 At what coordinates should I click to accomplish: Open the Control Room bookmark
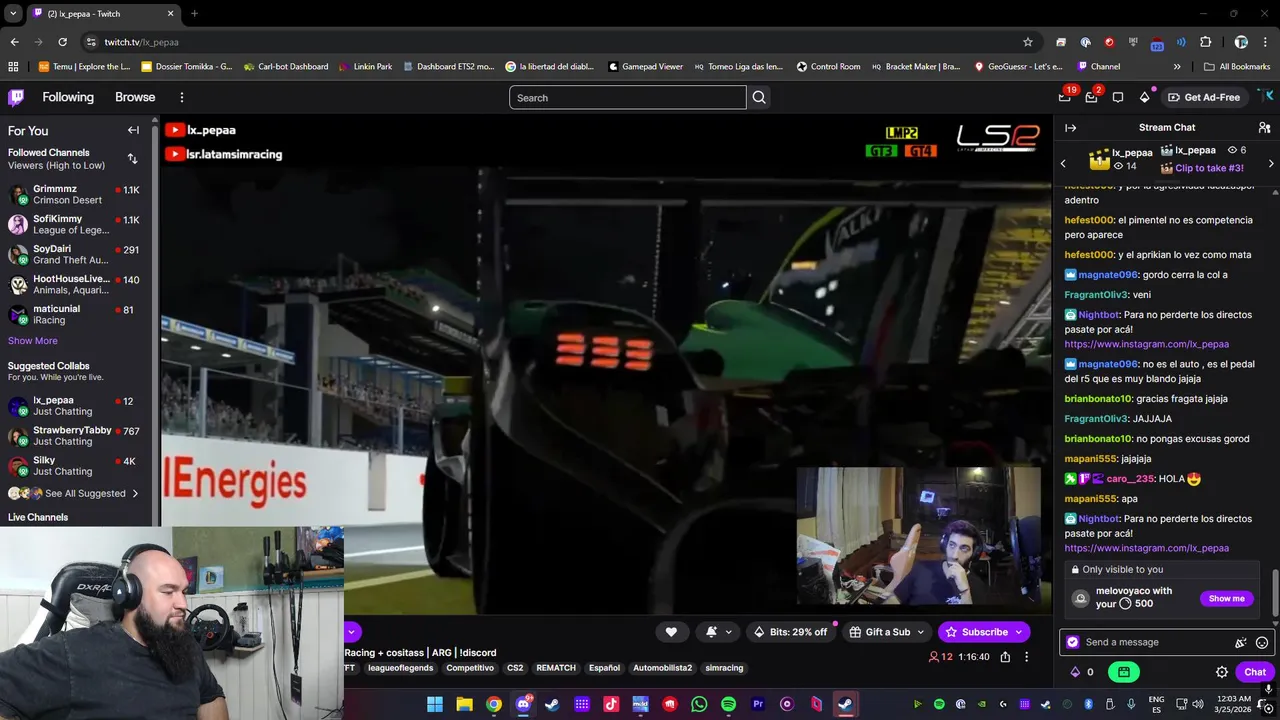pyautogui.click(x=828, y=67)
